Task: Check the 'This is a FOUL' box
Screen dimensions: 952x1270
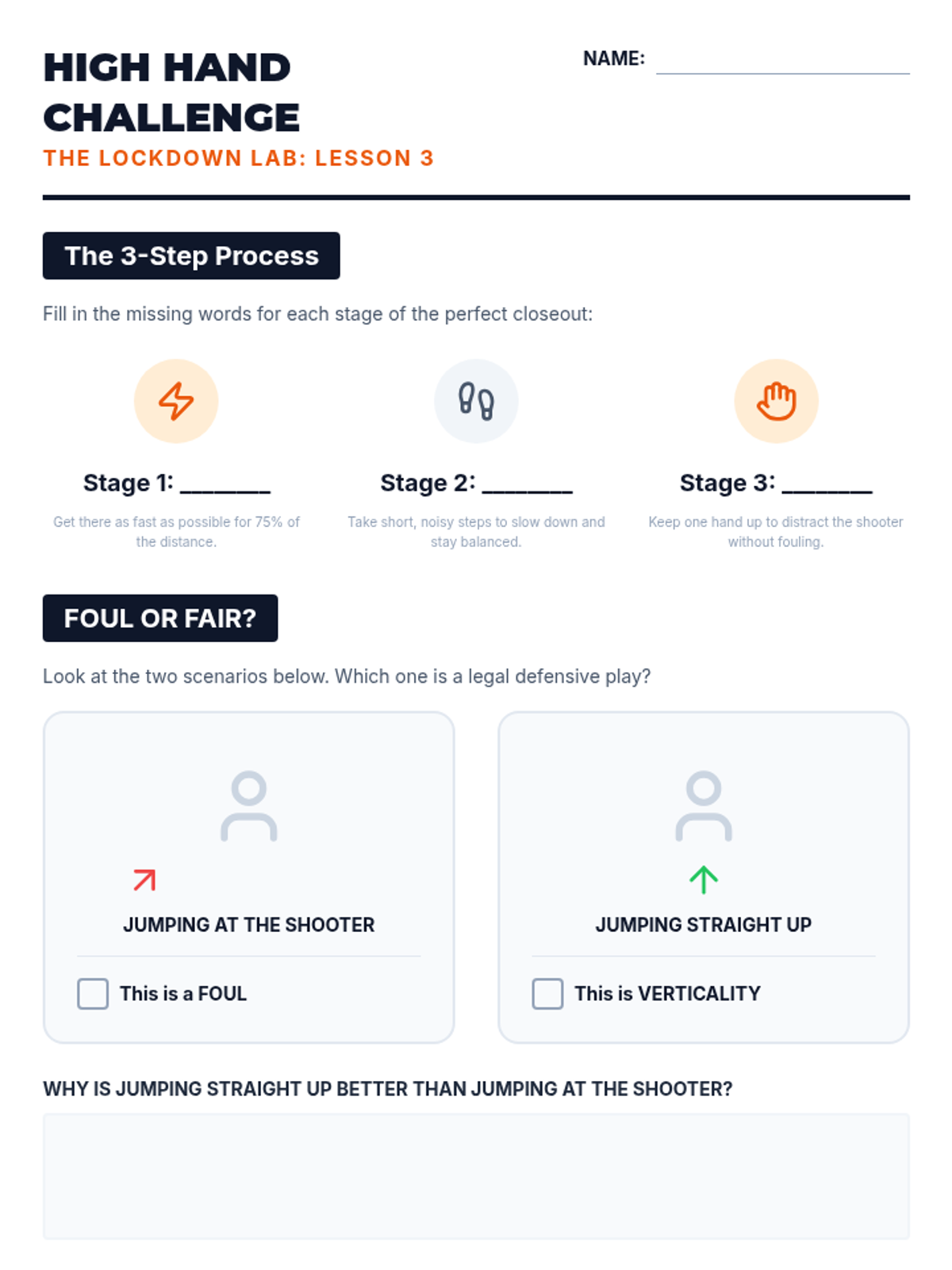Action: [x=93, y=994]
